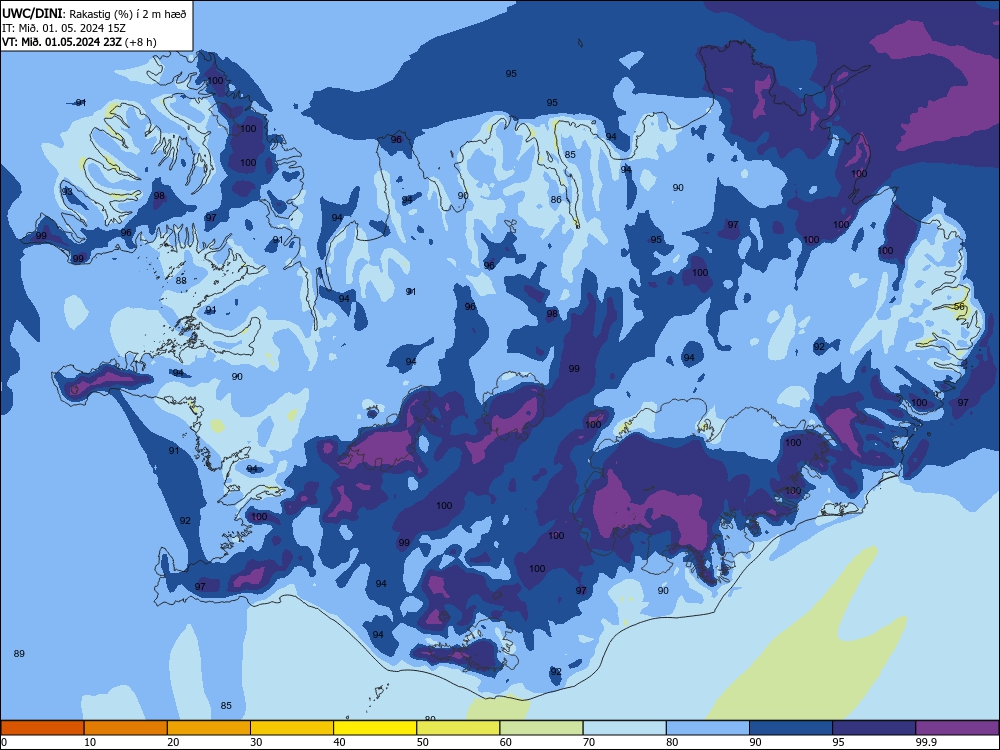This screenshot has width=1000, height=750.
Task: Click the '10' label on the legend scale
Action: [90, 742]
